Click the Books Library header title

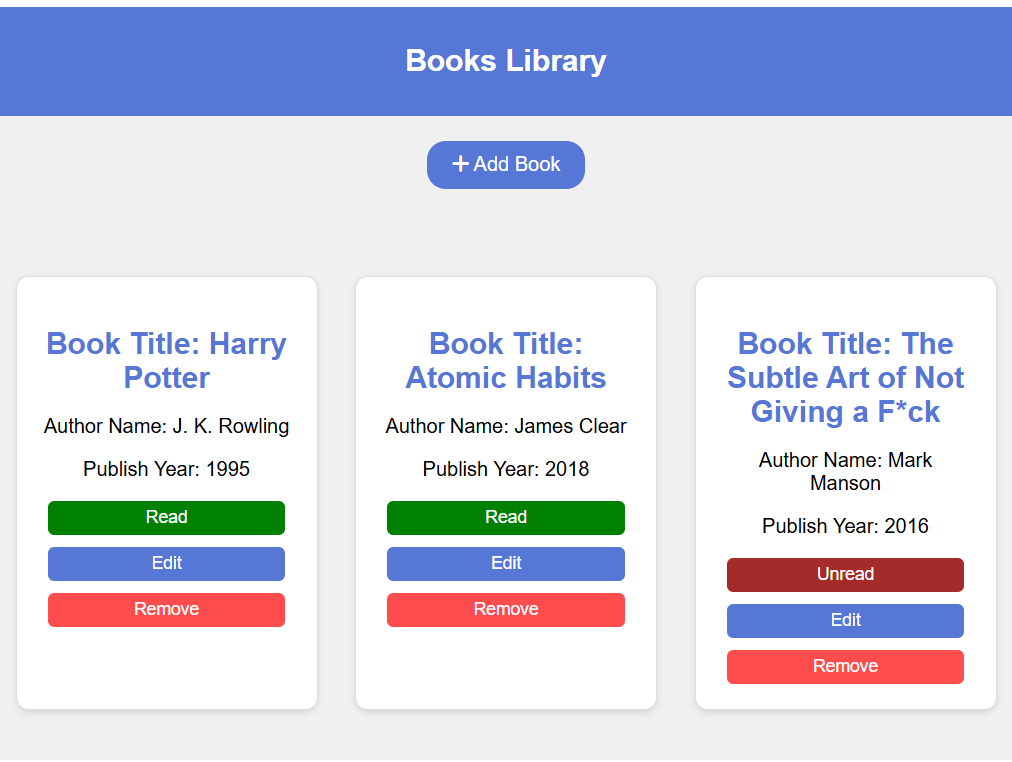tap(506, 61)
